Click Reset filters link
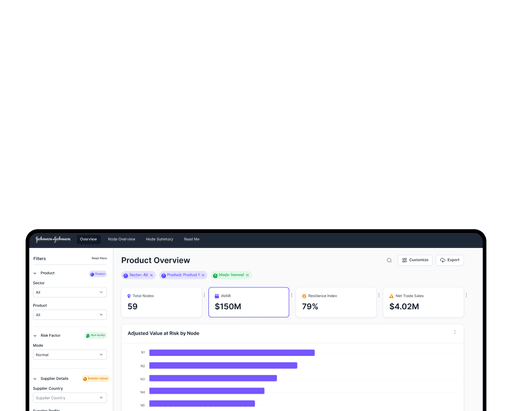Image resolution: width=512 pixels, height=411 pixels. pyautogui.click(x=99, y=258)
